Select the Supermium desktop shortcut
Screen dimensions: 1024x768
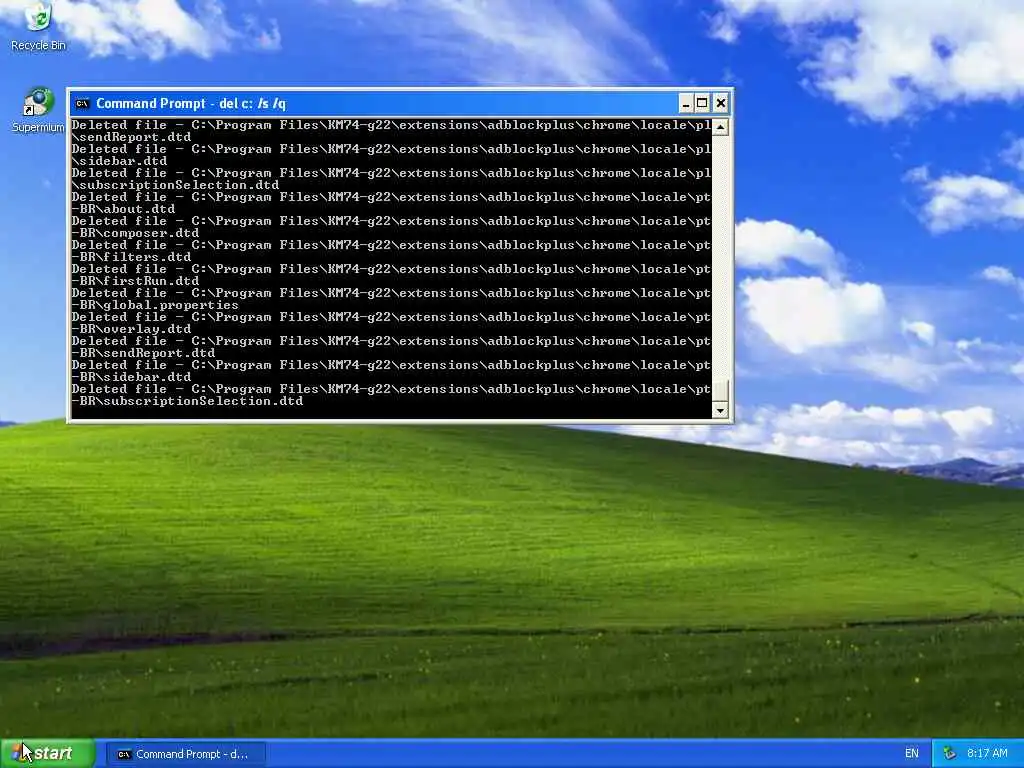pos(38,110)
